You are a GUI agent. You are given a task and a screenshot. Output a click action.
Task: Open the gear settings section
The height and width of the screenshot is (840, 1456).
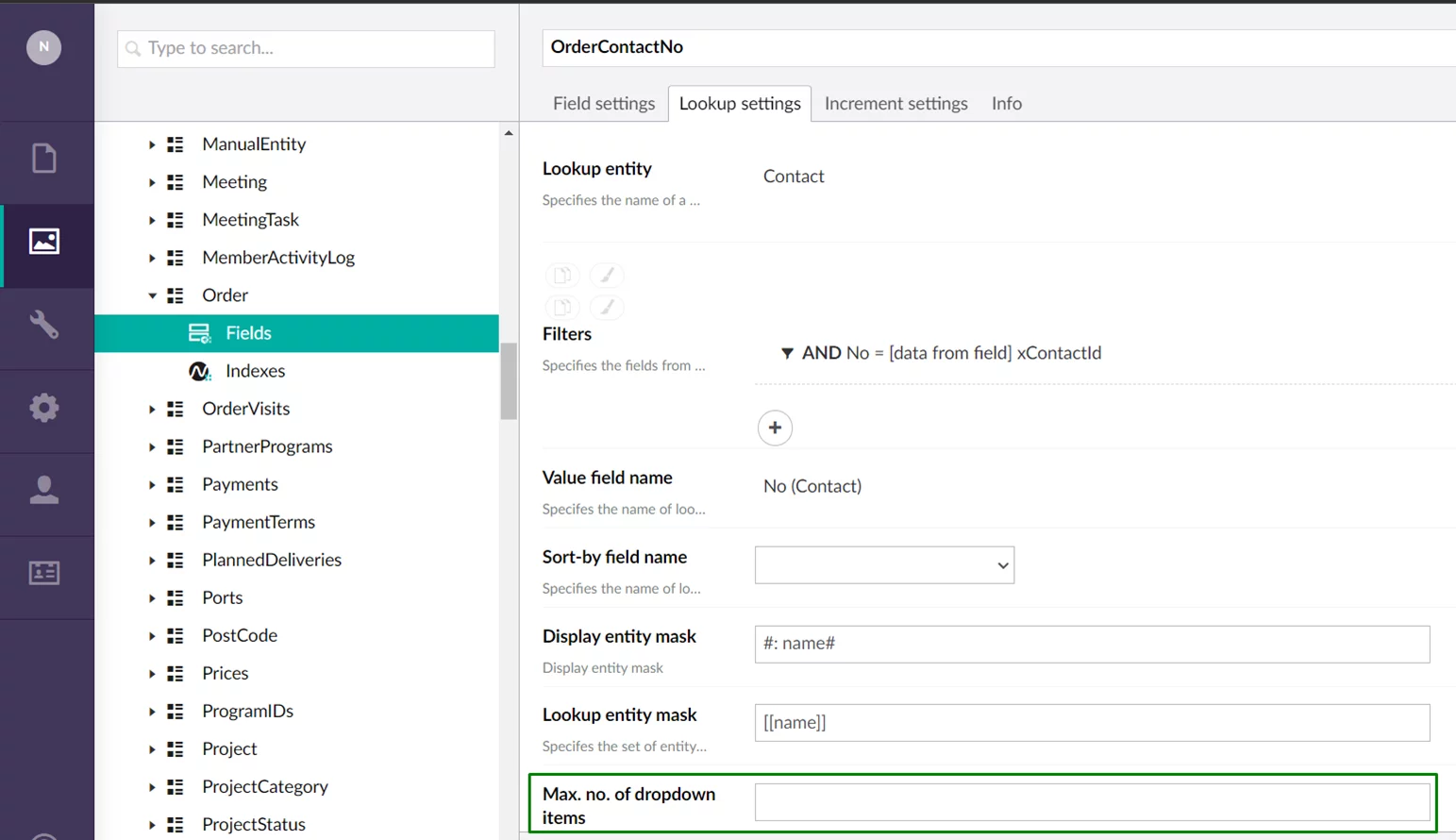(x=44, y=408)
